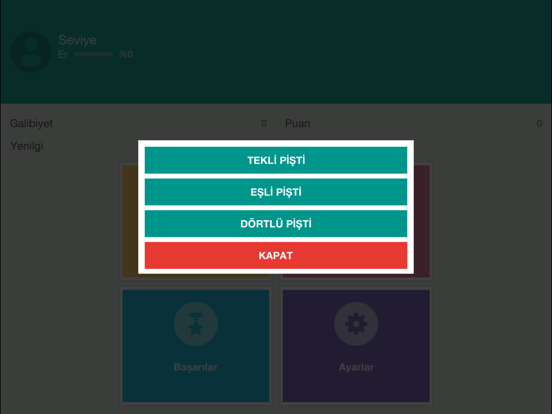This screenshot has width=552, height=414.
Task: Start a DÖRTLÜ PİŞTİ game
Action: pyautogui.click(x=276, y=224)
